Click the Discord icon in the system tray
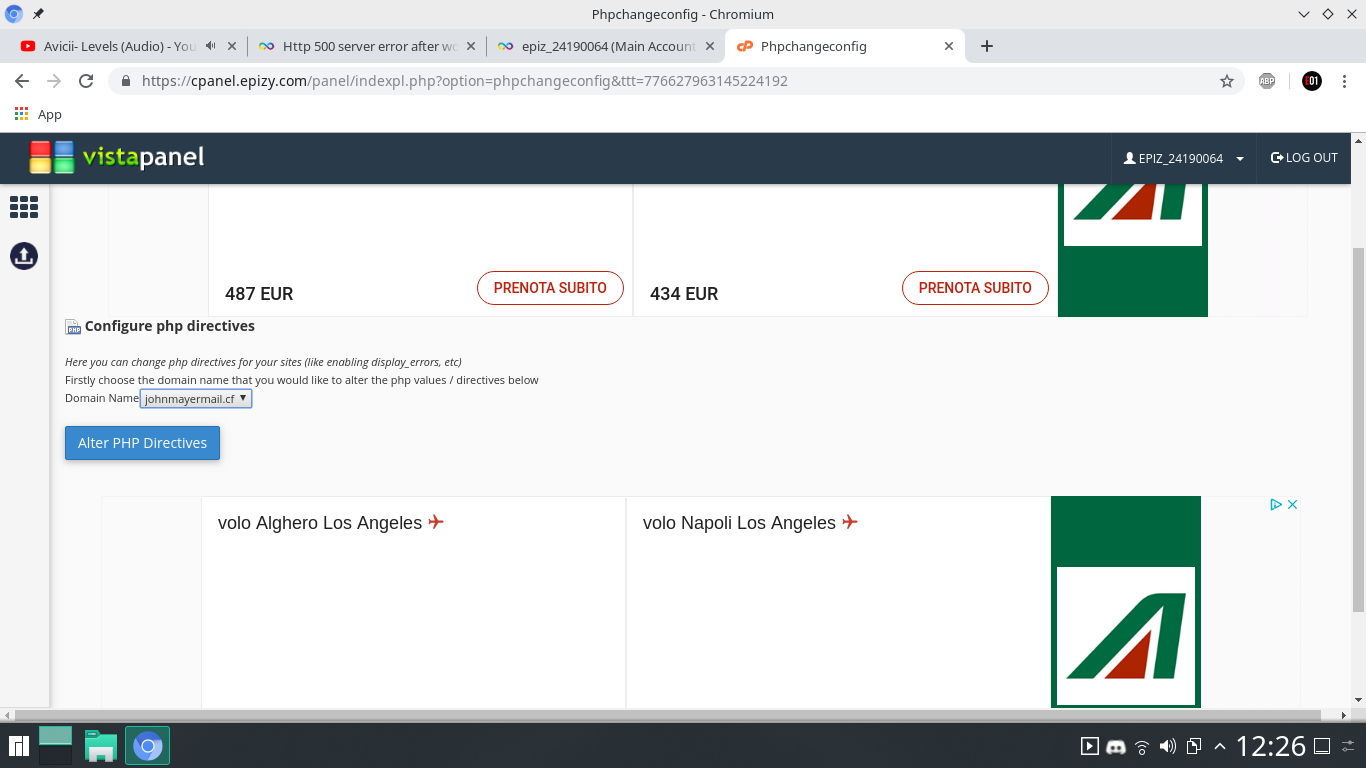This screenshot has width=1366, height=768. pos(1116,746)
